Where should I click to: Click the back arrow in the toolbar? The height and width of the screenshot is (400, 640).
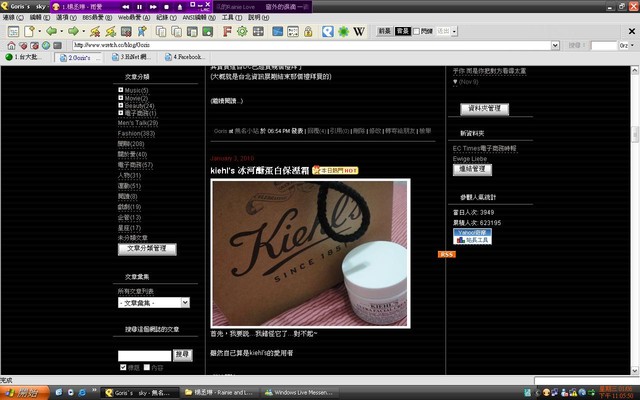click(x=51, y=31)
